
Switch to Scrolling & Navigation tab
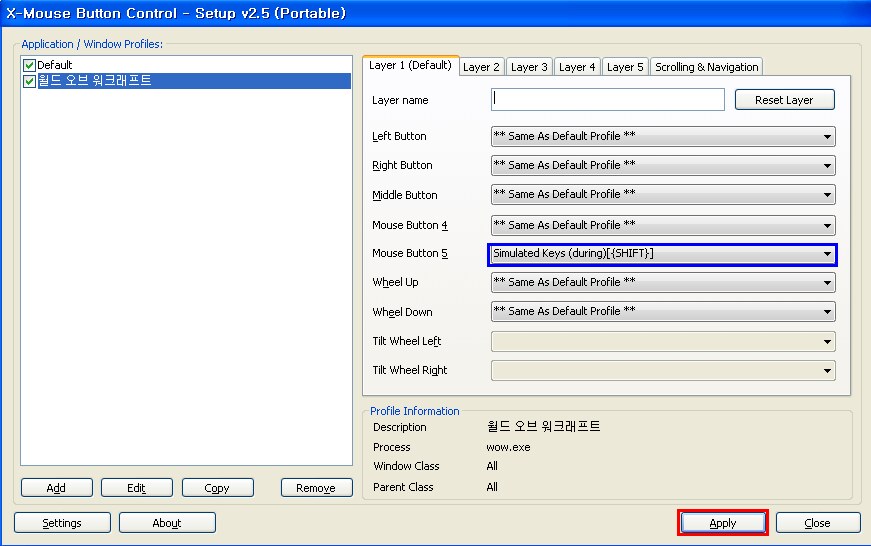(x=706, y=67)
